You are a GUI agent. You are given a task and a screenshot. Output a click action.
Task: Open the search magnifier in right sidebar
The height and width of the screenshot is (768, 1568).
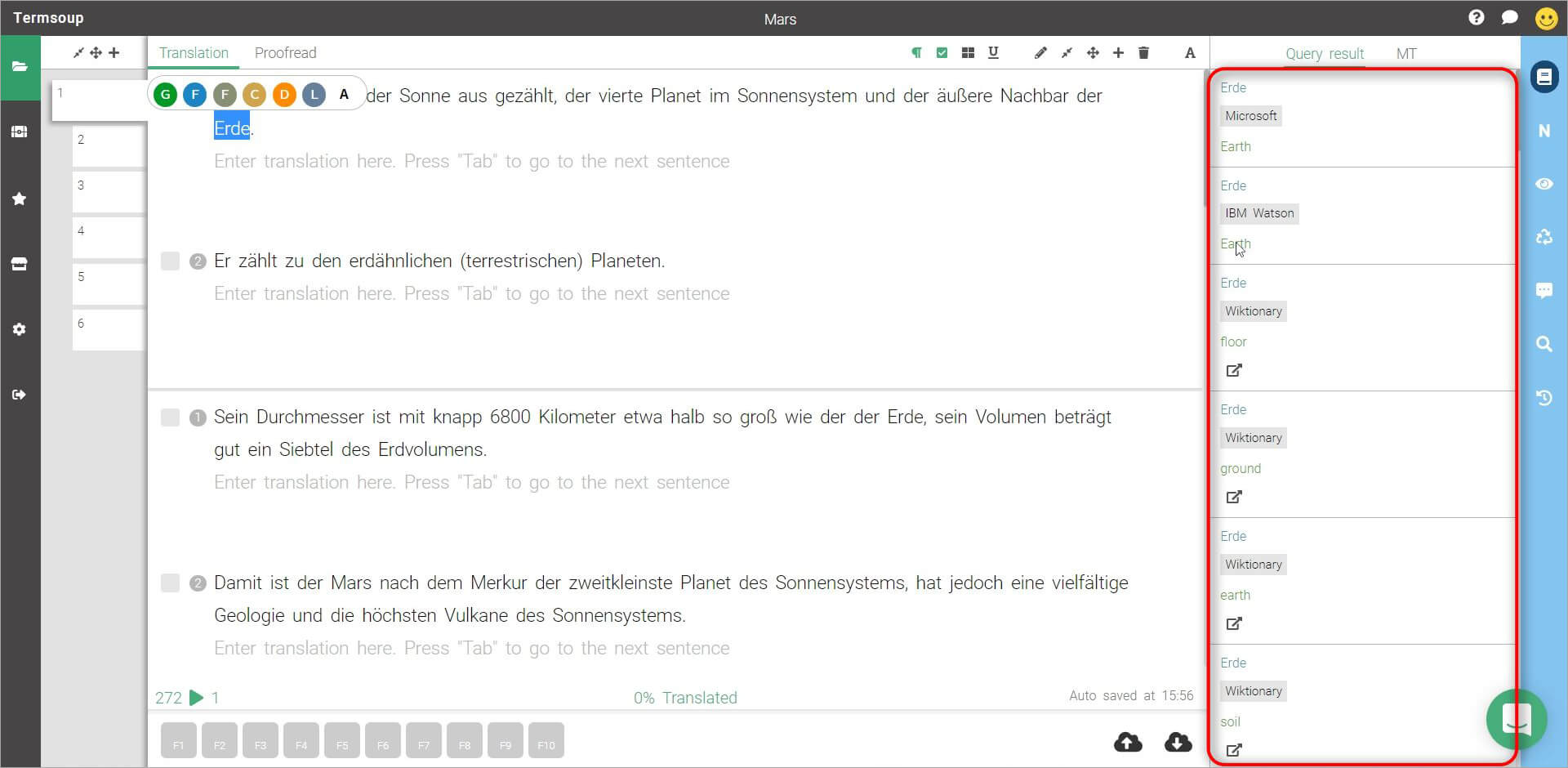point(1544,344)
